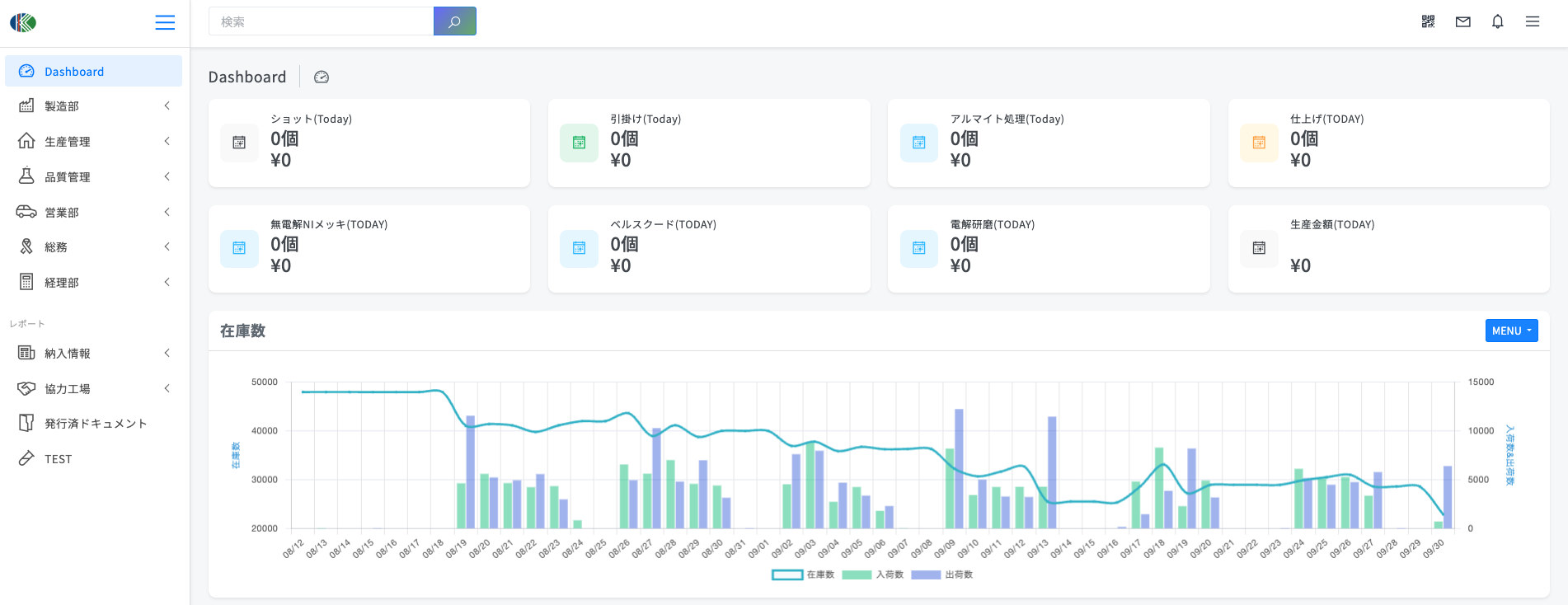Click the magnifier search button

pyautogui.click(x=454, y=21)
